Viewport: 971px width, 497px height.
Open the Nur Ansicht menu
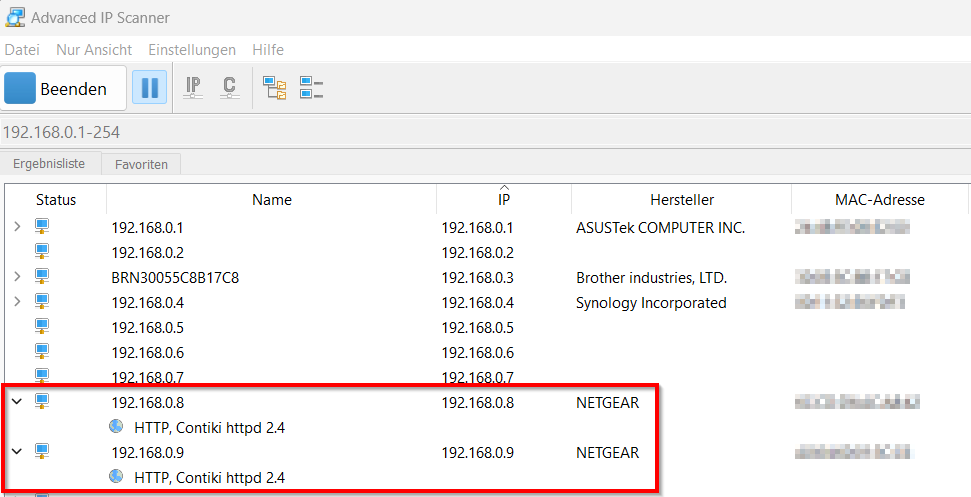click(x=94, y=50)
